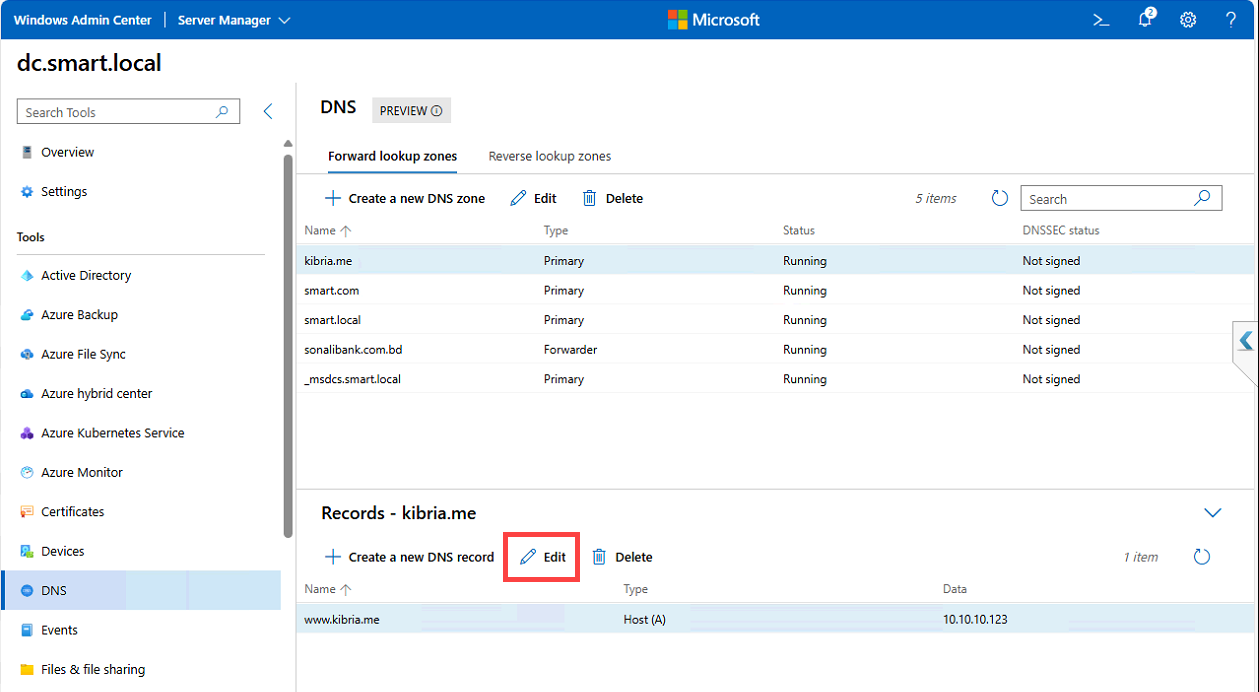
Task: Click the Azure Monitor icon
Action: coord(27,472)
